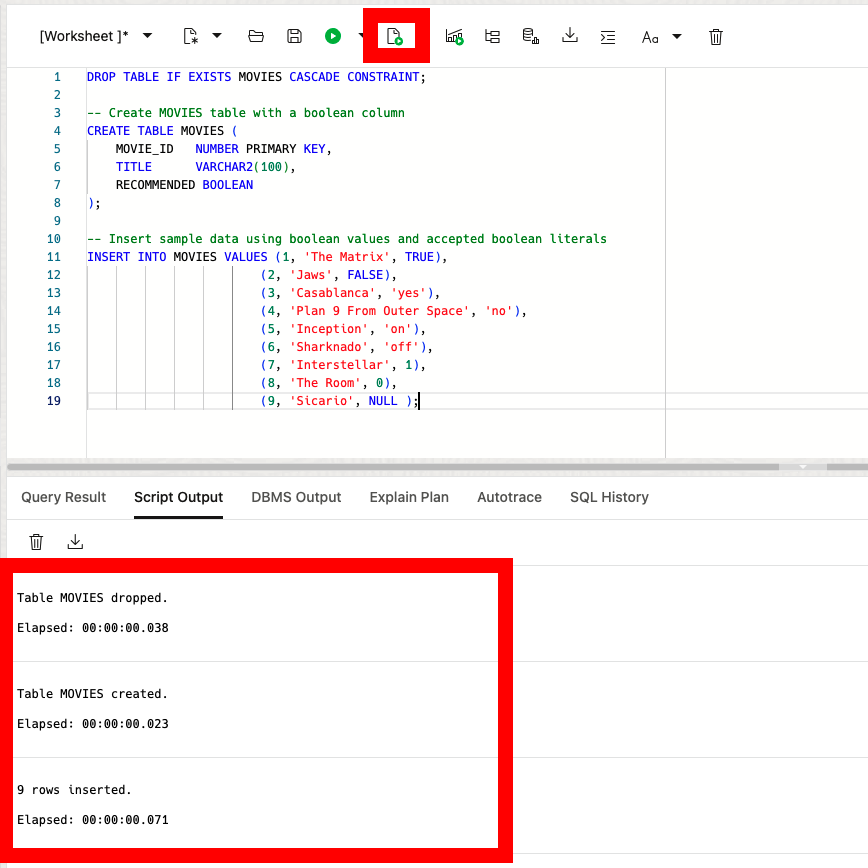Image resolution: width=868 pixels, height=868 pixels.
Task: Clear script output with the trash icon
Action: [x=37, y=542]
